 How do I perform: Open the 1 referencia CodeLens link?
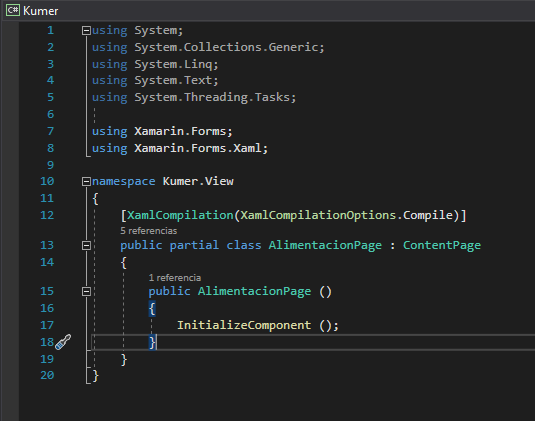[175, 278]
